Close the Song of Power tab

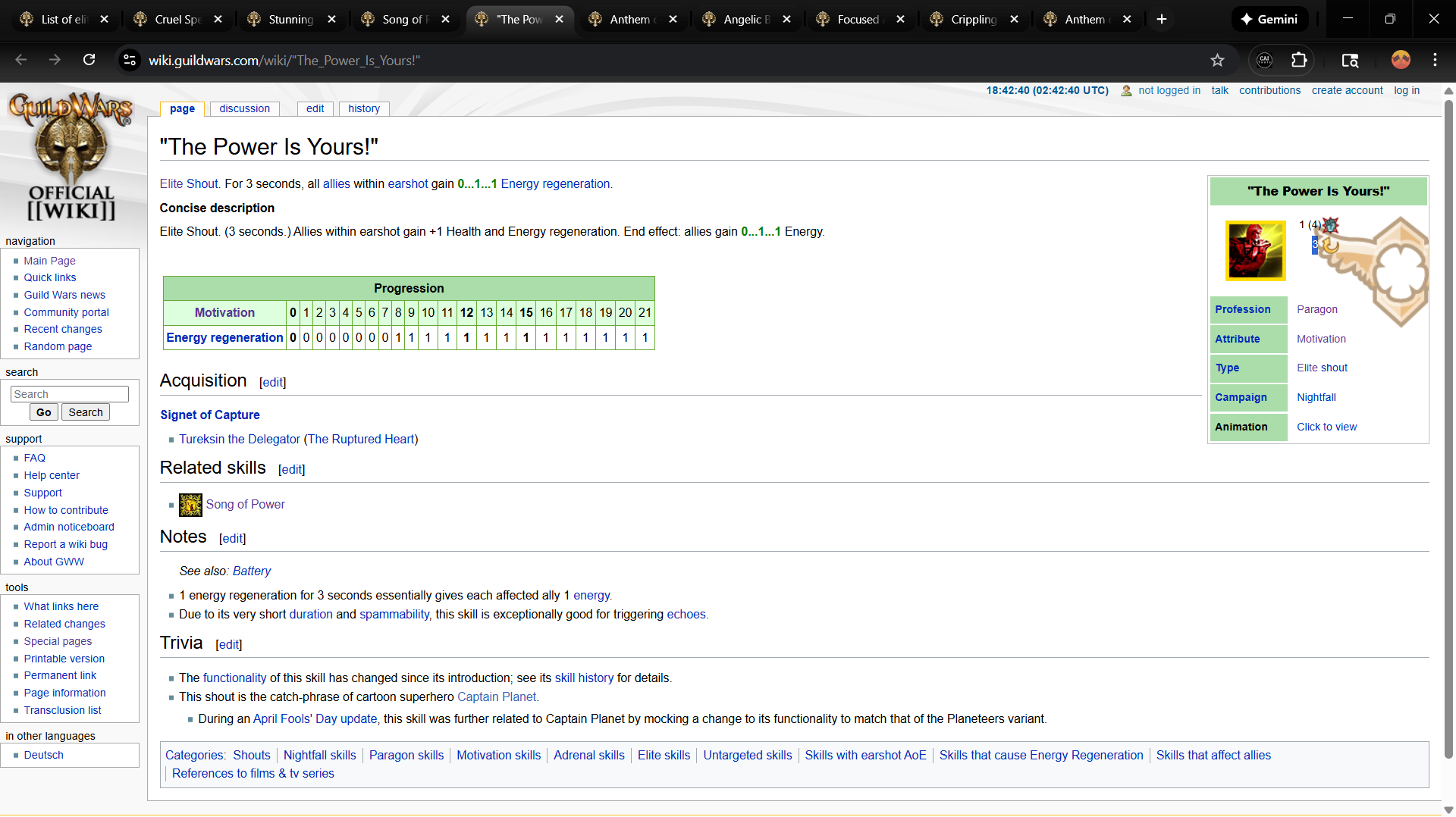[x=446, y=19]
